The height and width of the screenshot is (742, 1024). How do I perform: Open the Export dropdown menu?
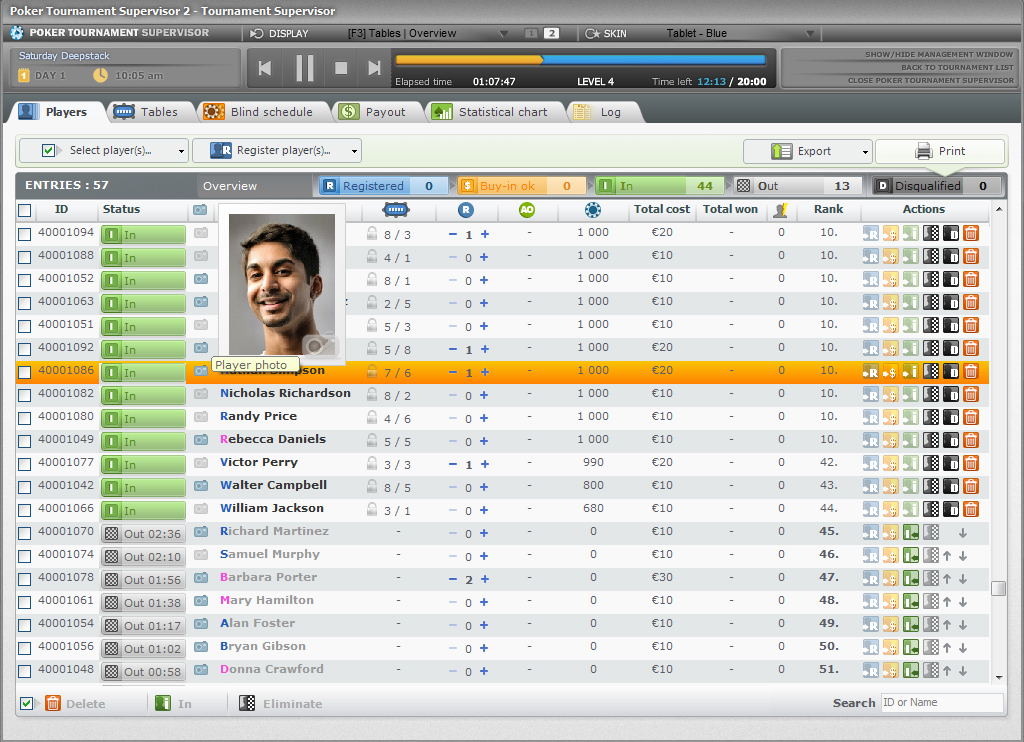coord(808,152)
